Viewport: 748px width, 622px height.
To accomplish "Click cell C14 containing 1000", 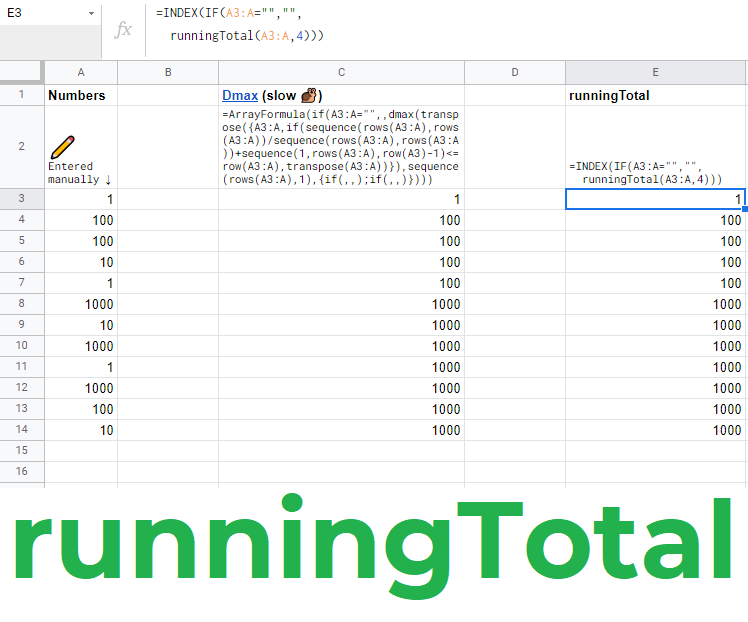I will tap(342, 430).
